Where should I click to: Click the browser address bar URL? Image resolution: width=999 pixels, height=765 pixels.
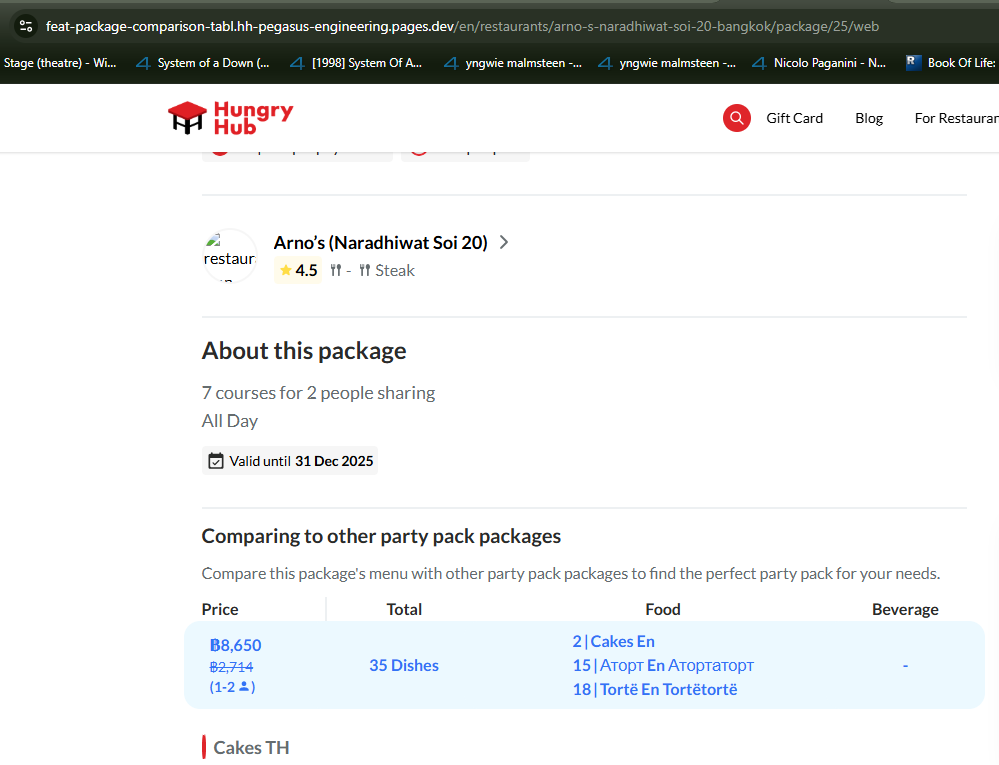tap(460, 26)
